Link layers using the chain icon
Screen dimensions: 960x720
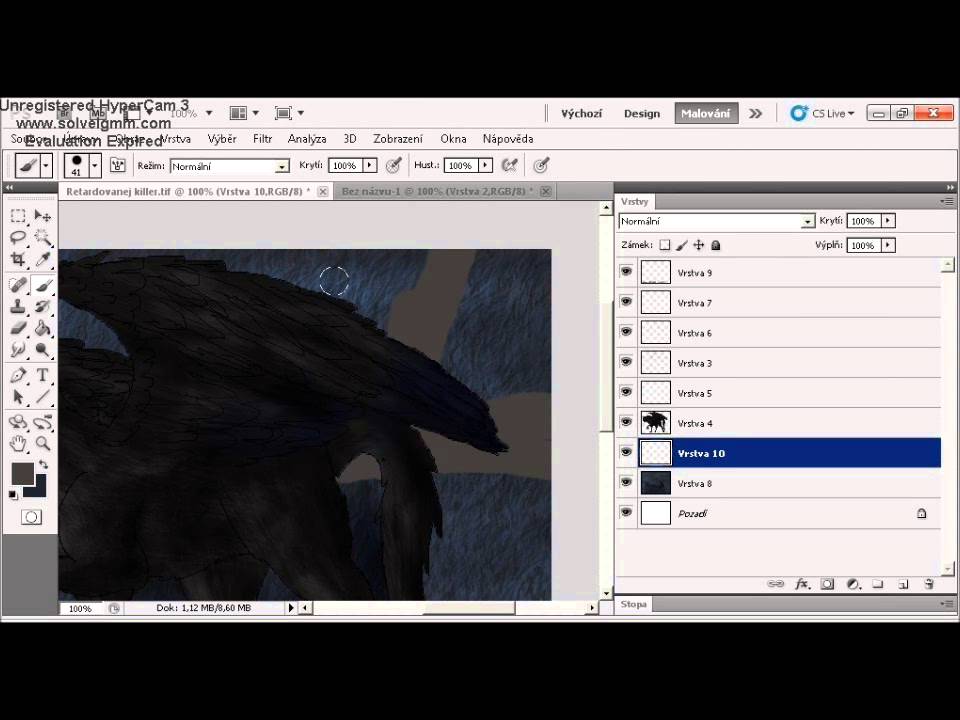pos(775,584)
